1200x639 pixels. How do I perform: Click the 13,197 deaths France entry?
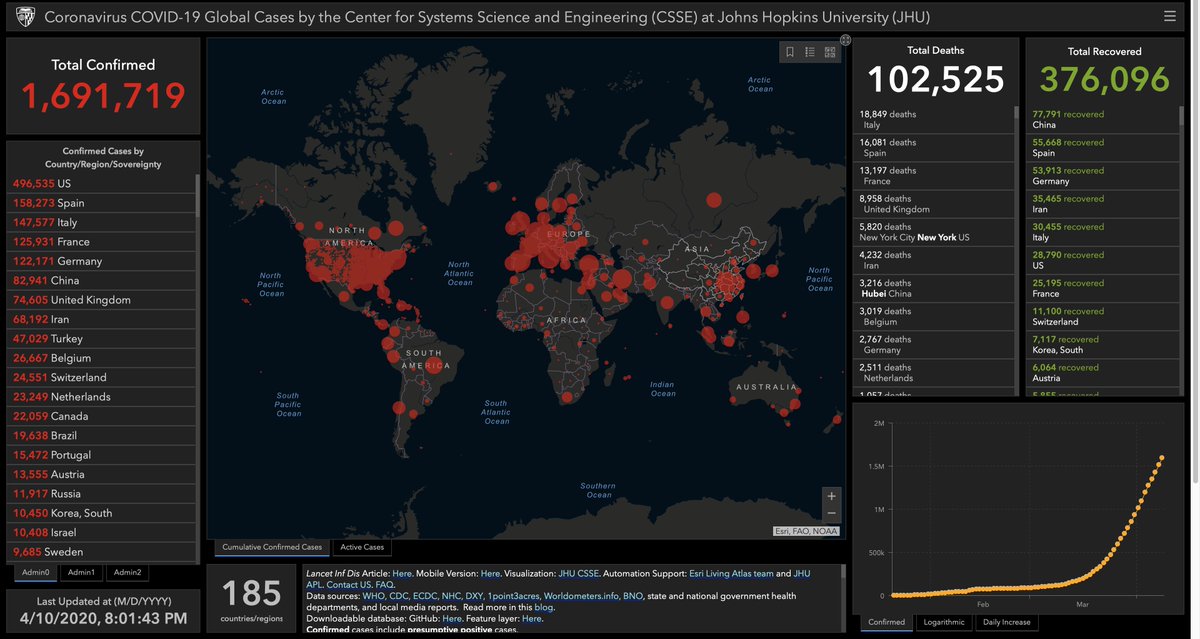coord(934,176)
